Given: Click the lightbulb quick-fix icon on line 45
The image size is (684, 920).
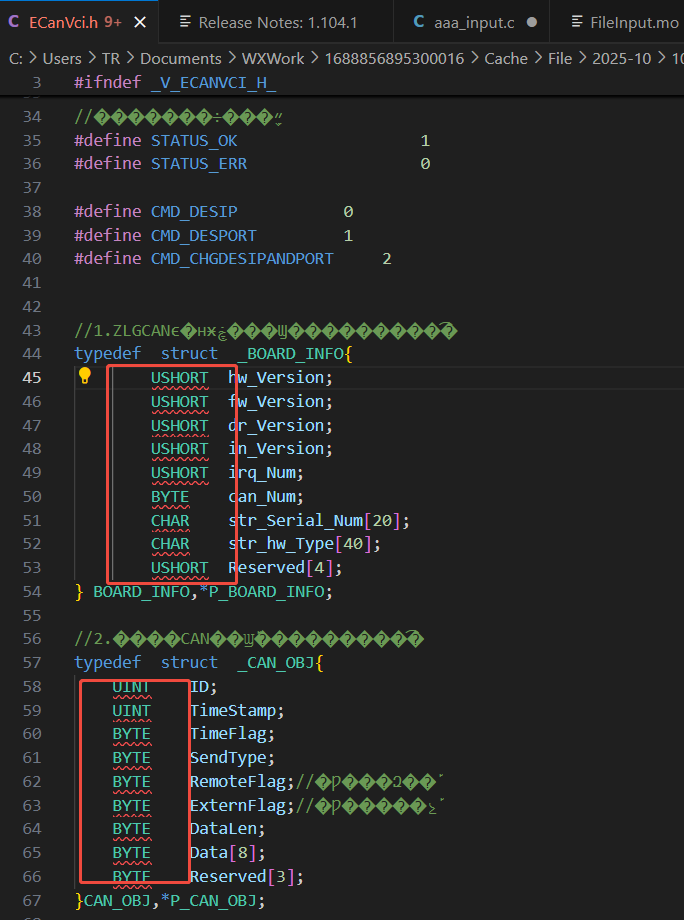Looking at the screenshot, I should coord(84,376).
